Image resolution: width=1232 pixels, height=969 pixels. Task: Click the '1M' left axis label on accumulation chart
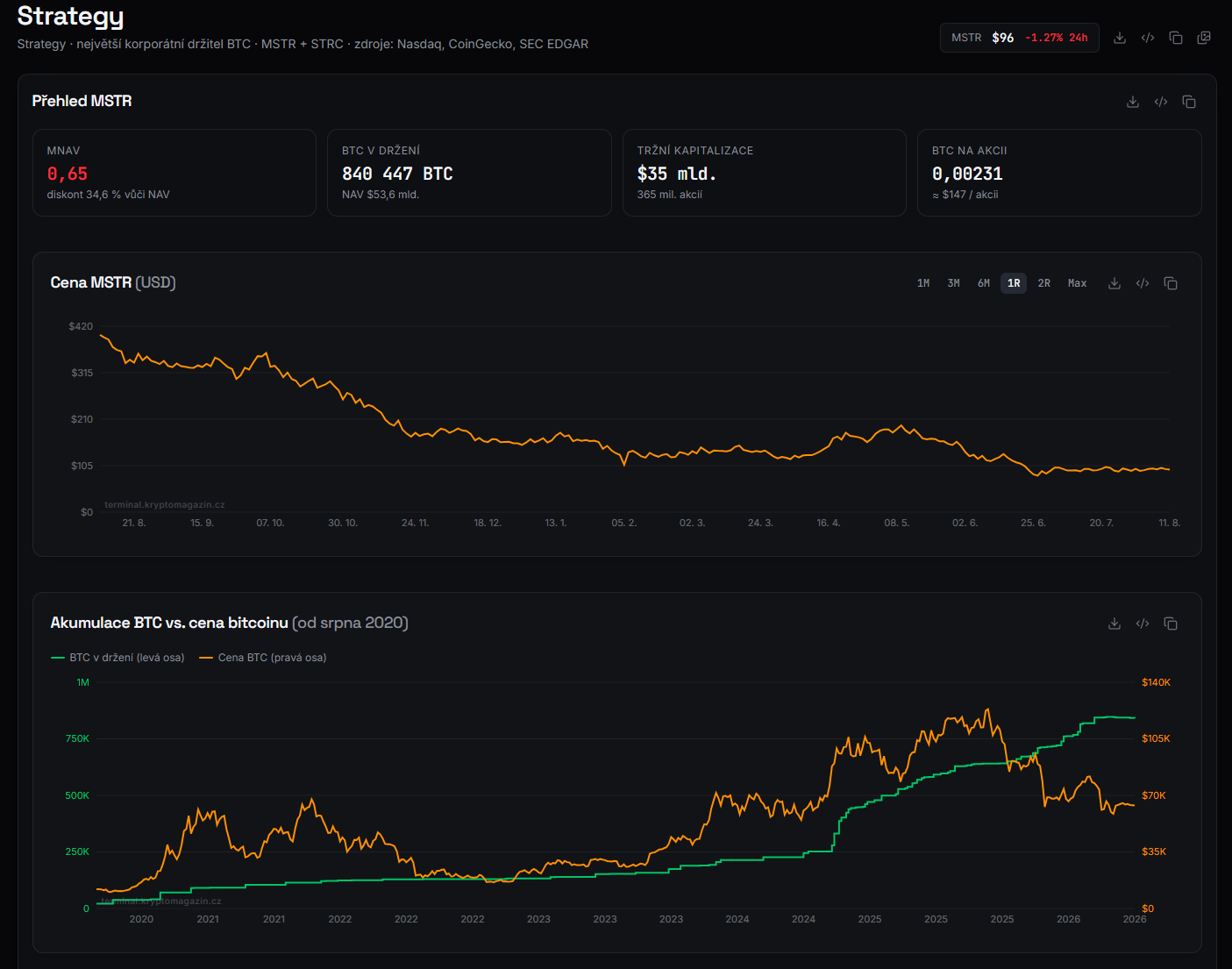(83, 682)
